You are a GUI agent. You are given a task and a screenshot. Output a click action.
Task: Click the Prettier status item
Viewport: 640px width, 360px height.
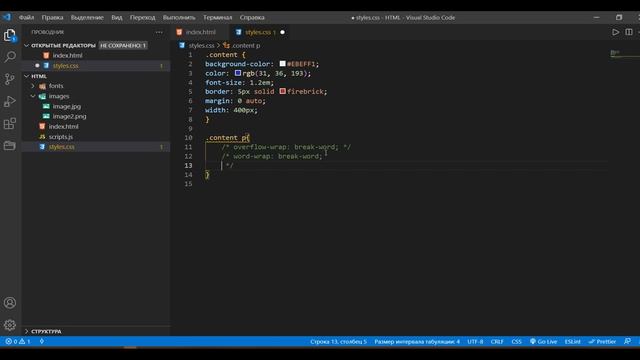pos(602,342)
